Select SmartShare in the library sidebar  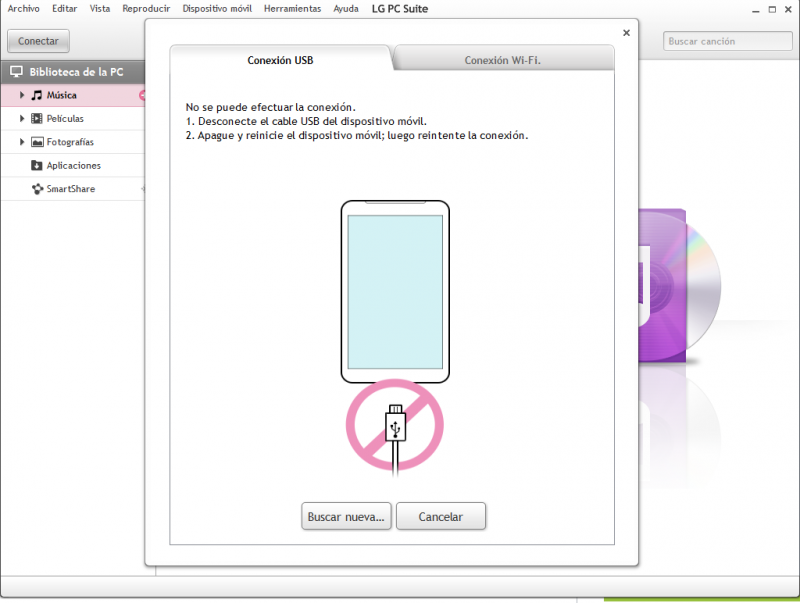[x=73, y=189]
